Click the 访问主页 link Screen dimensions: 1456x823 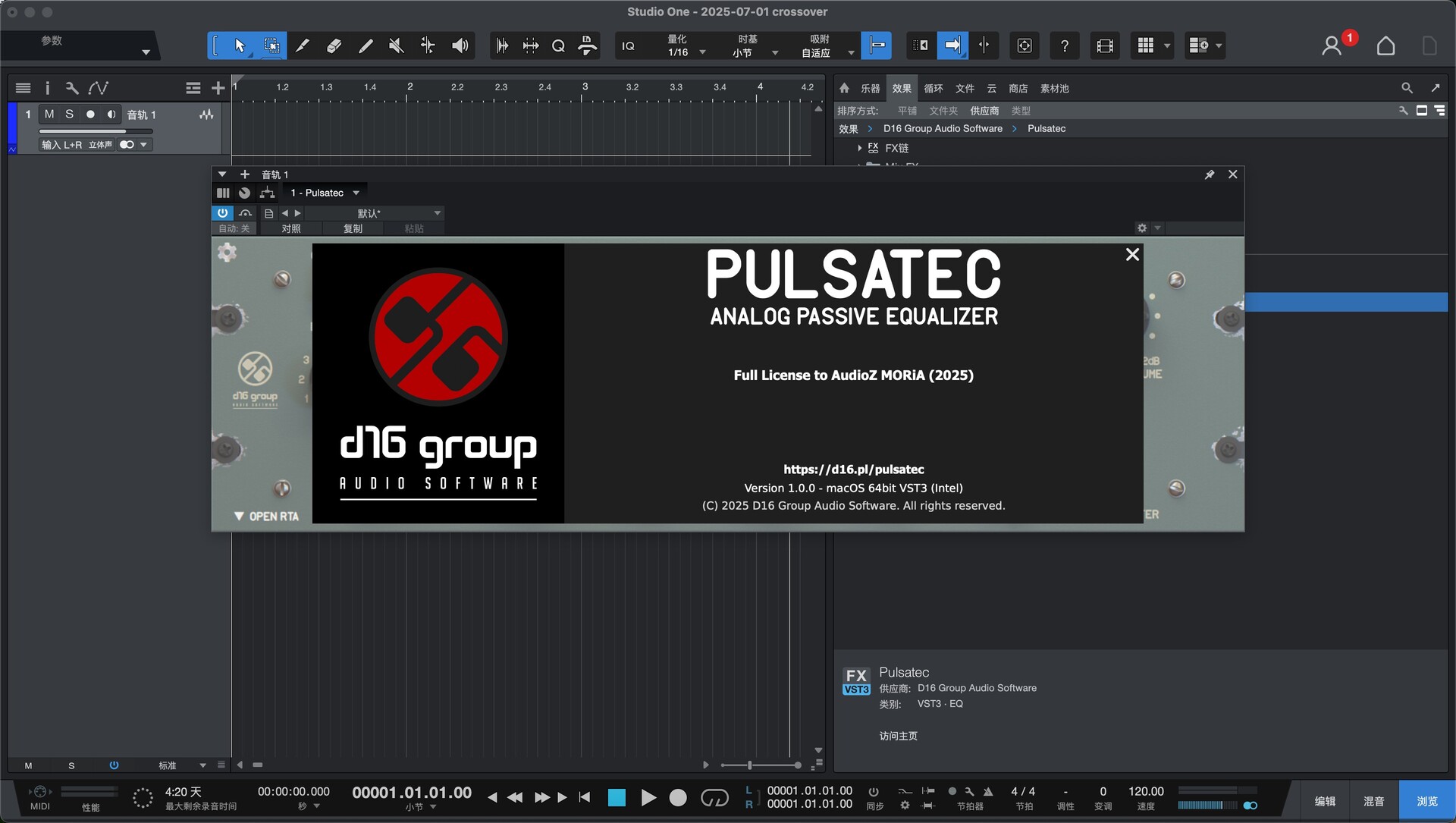[x=899, y=736]
